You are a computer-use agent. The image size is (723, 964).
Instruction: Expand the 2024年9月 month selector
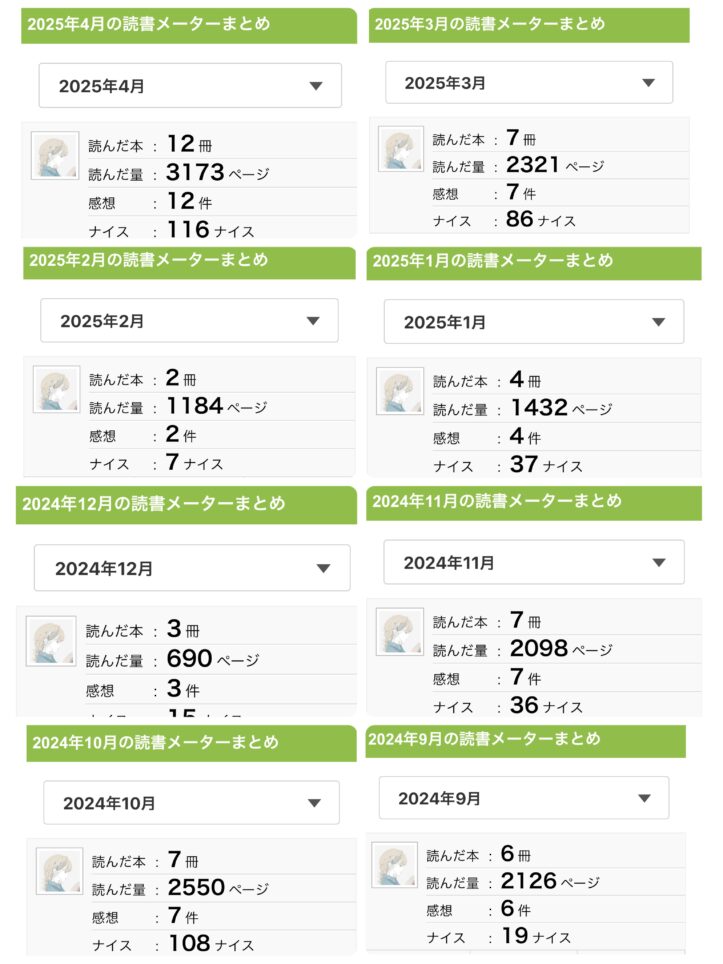tap(524, 797)
